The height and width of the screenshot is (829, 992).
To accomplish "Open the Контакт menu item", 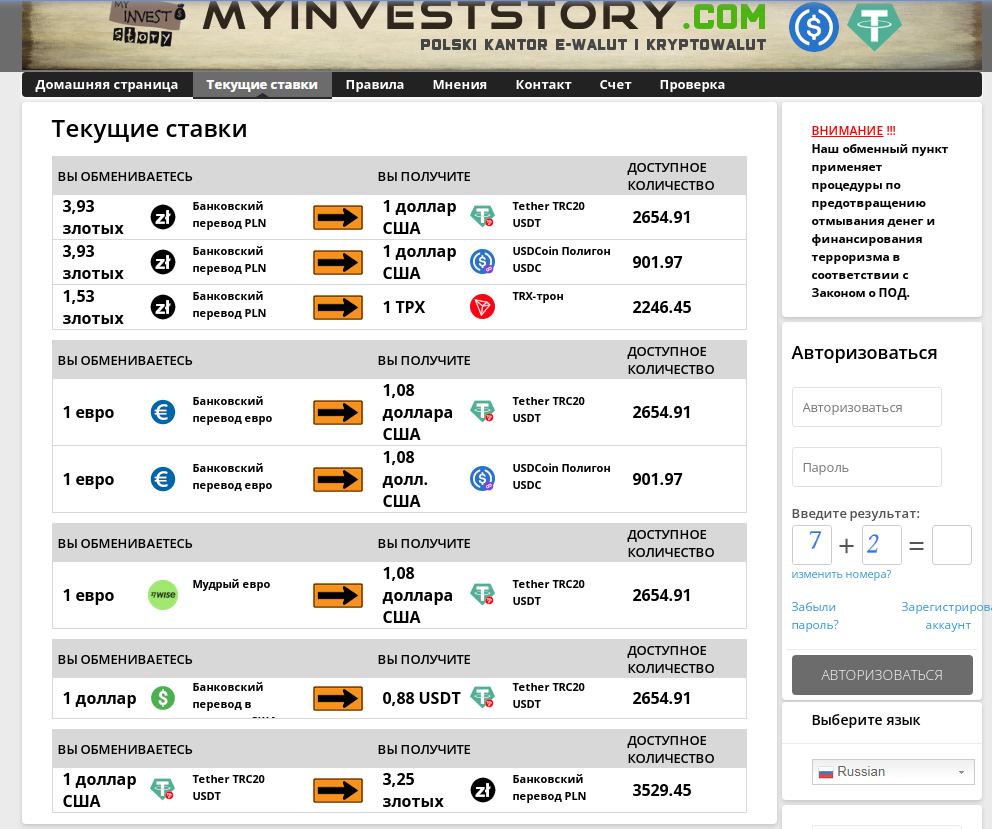I will (543, 85).
